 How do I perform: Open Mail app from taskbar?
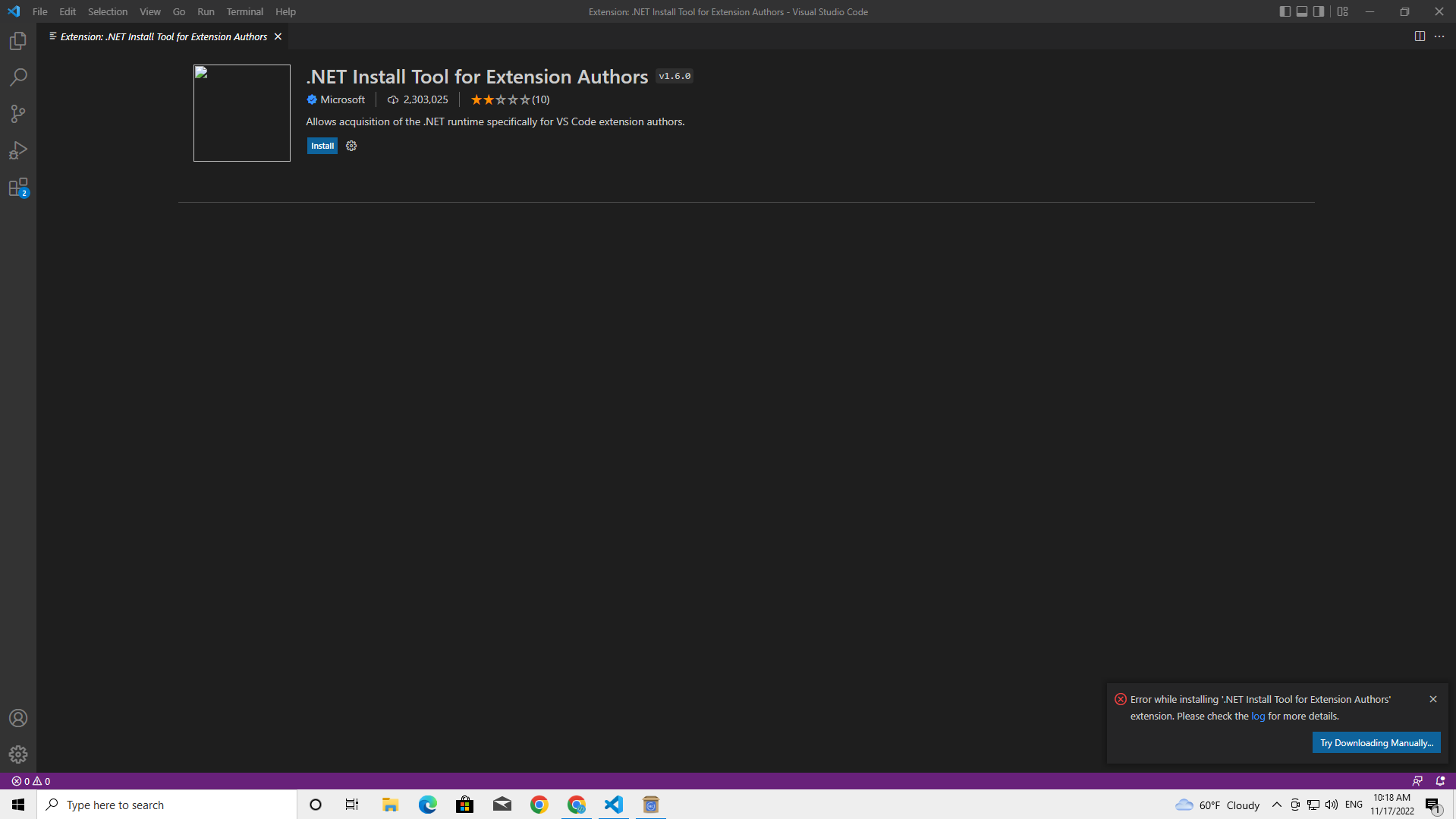(502, 805)
